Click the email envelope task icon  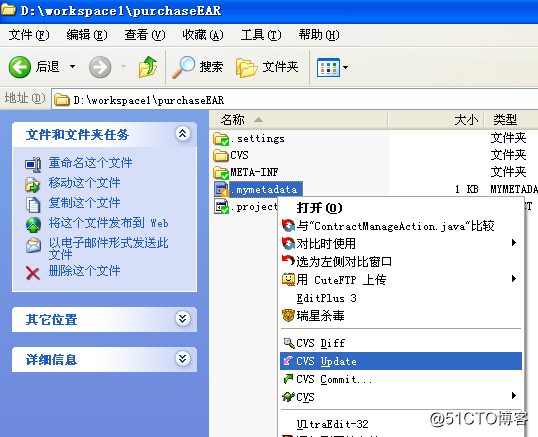[33, 245]
